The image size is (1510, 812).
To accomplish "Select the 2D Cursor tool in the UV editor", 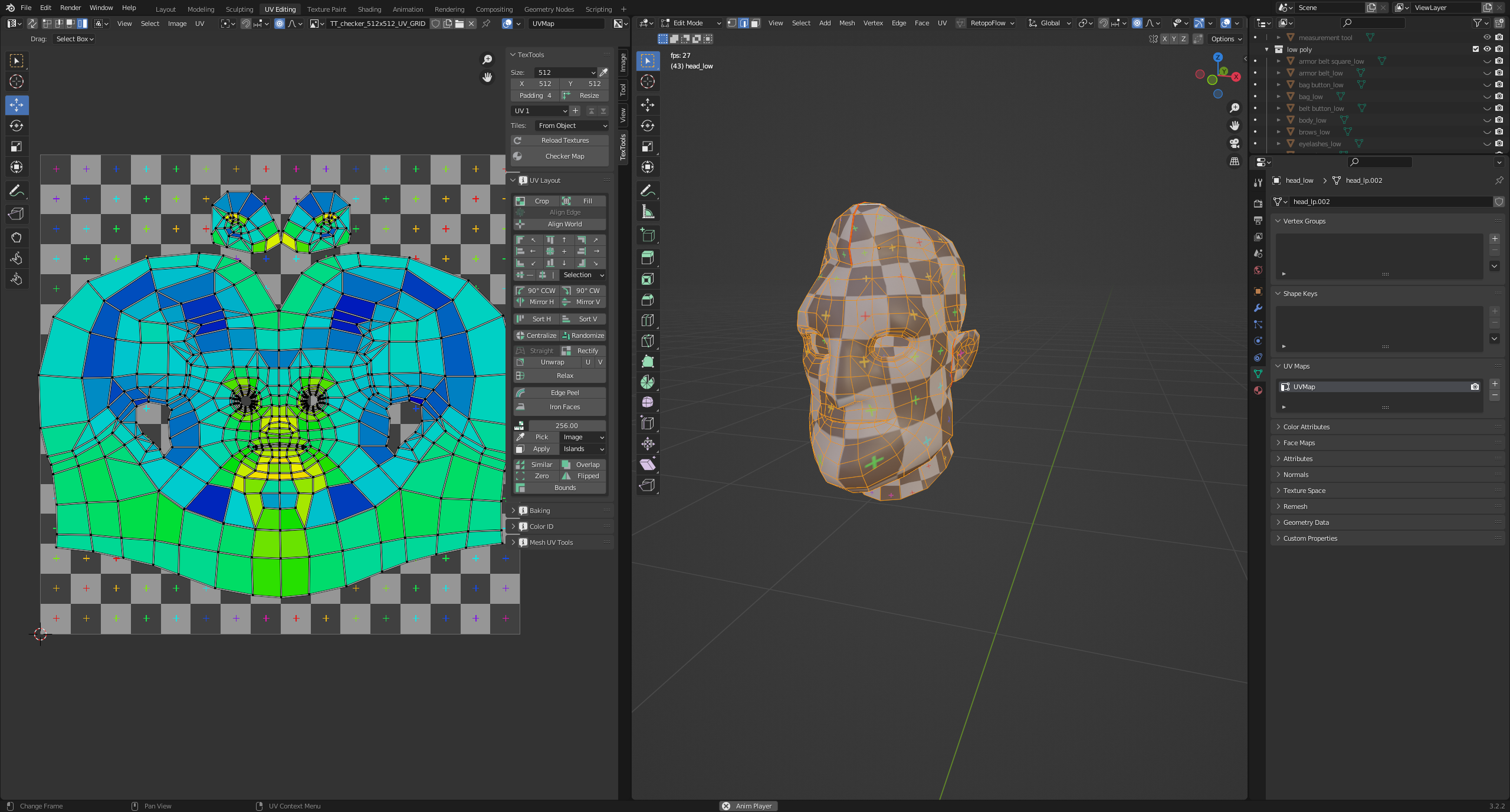I will pos(17,81).
